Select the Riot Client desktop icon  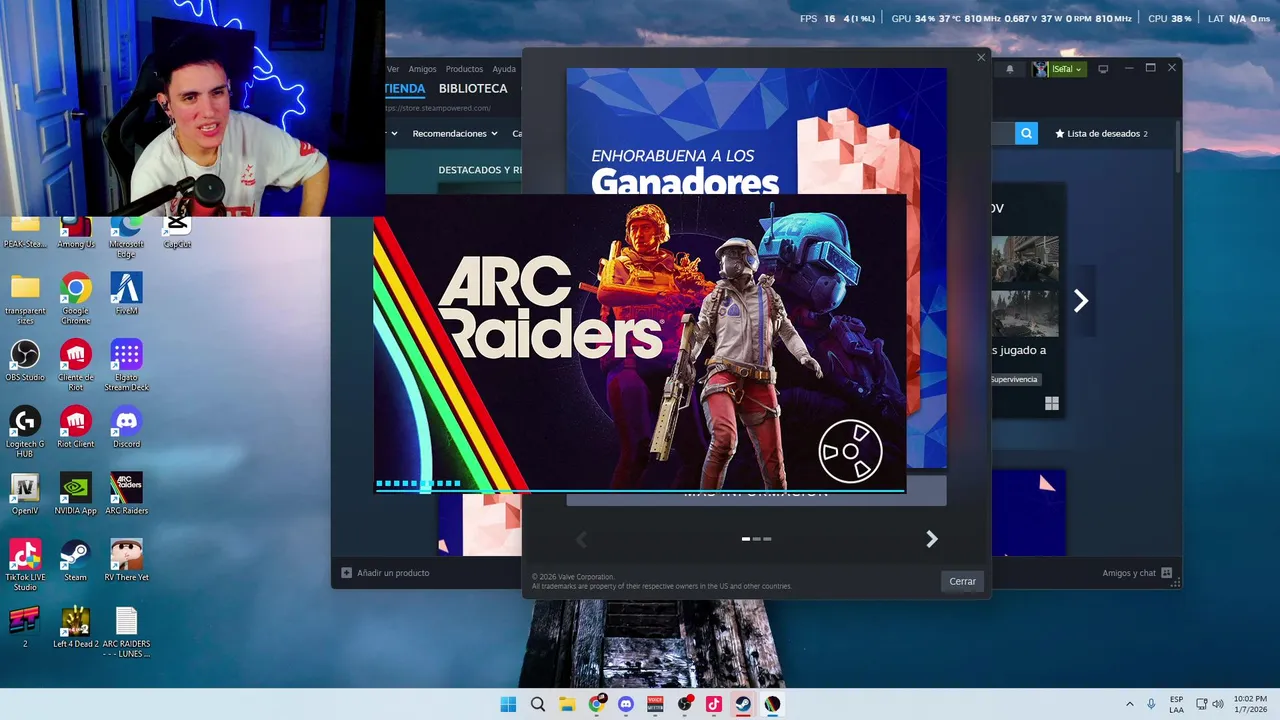(x=75, y=427)
